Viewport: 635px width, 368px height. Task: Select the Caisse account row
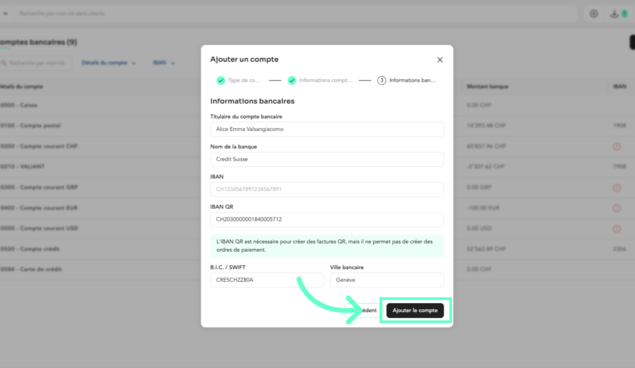[x=318, y=105]
